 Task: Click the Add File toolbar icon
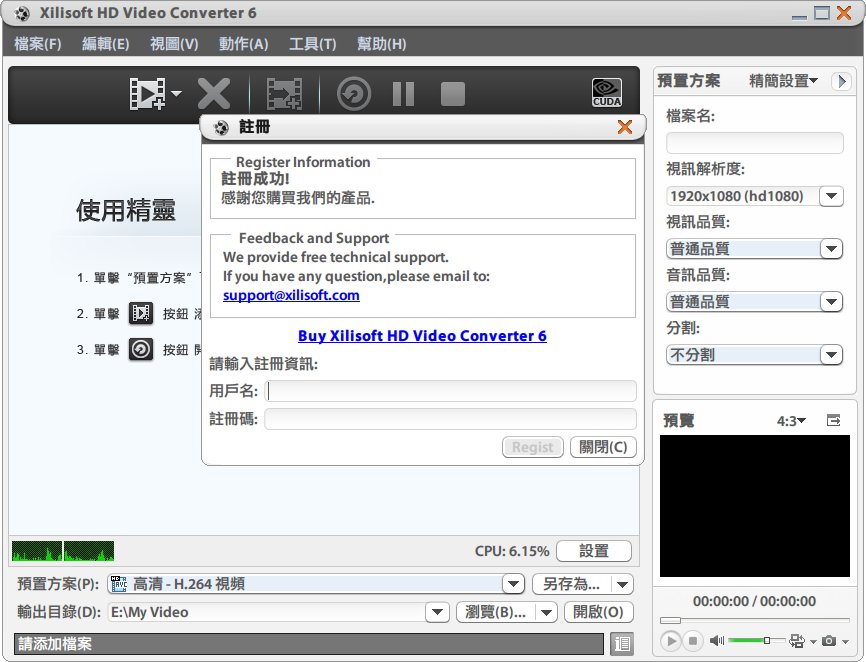click(x=147, y=93)
